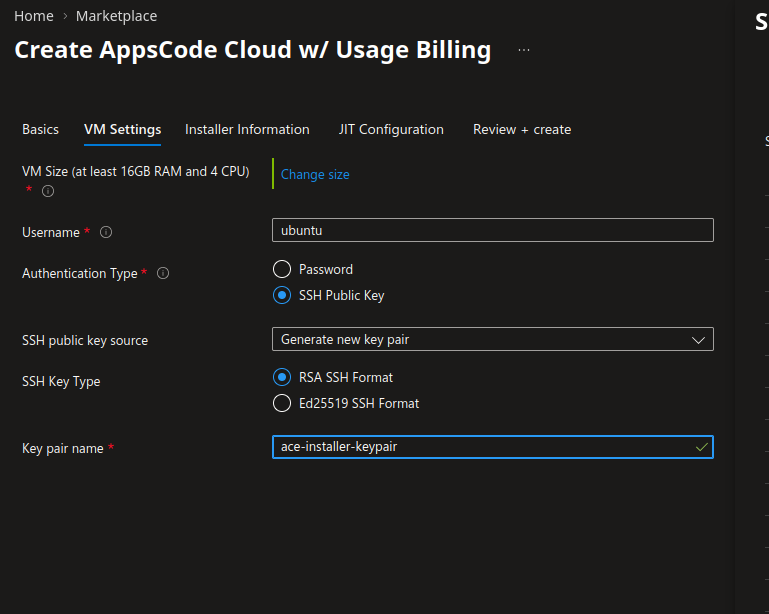The image size is (769, 614).
Task: Go to Marketplace via the breadcrumb
Action: pyautogui.click(x=116, y=16)
